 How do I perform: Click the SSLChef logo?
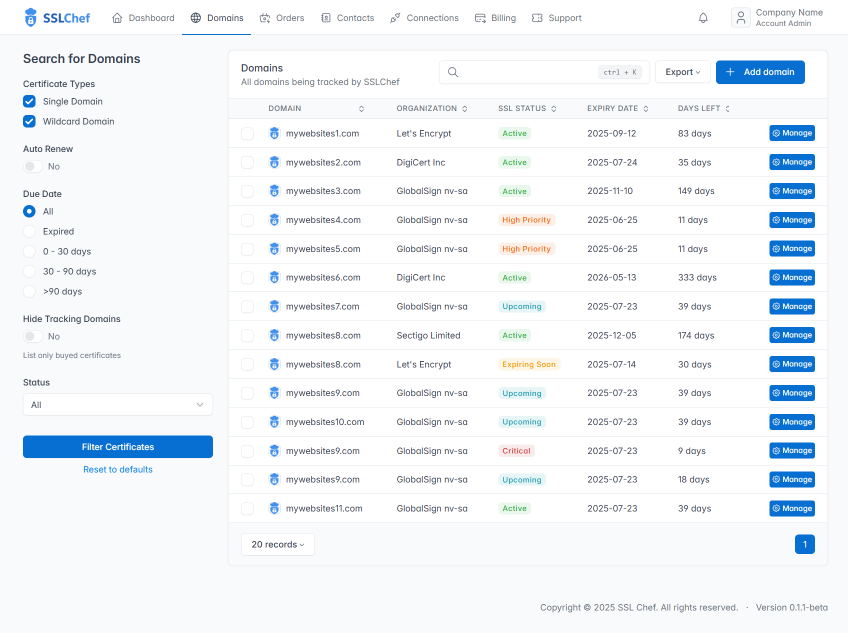(x=57, y=18)
